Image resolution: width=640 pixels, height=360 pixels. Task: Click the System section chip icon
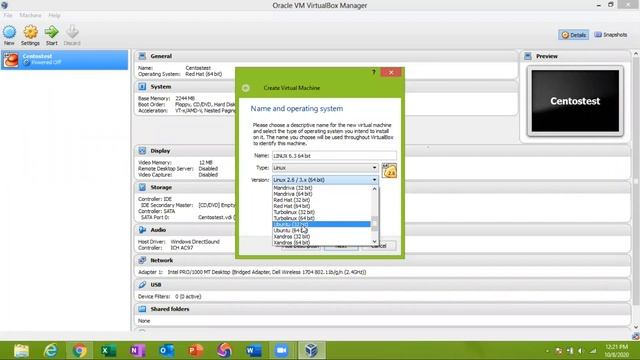(x=142, y=87)
